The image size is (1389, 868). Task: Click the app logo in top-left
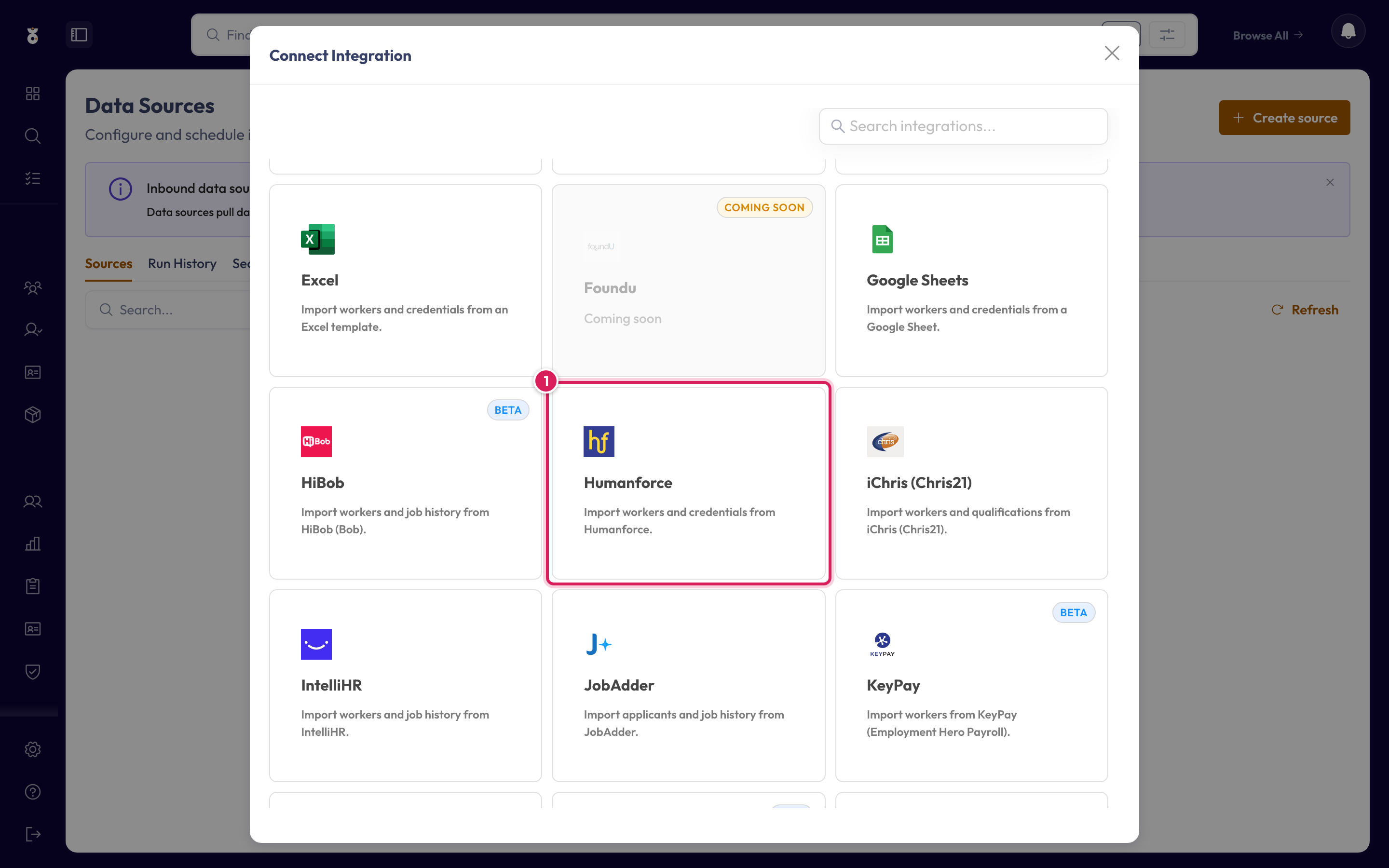[x=33, y=35]
